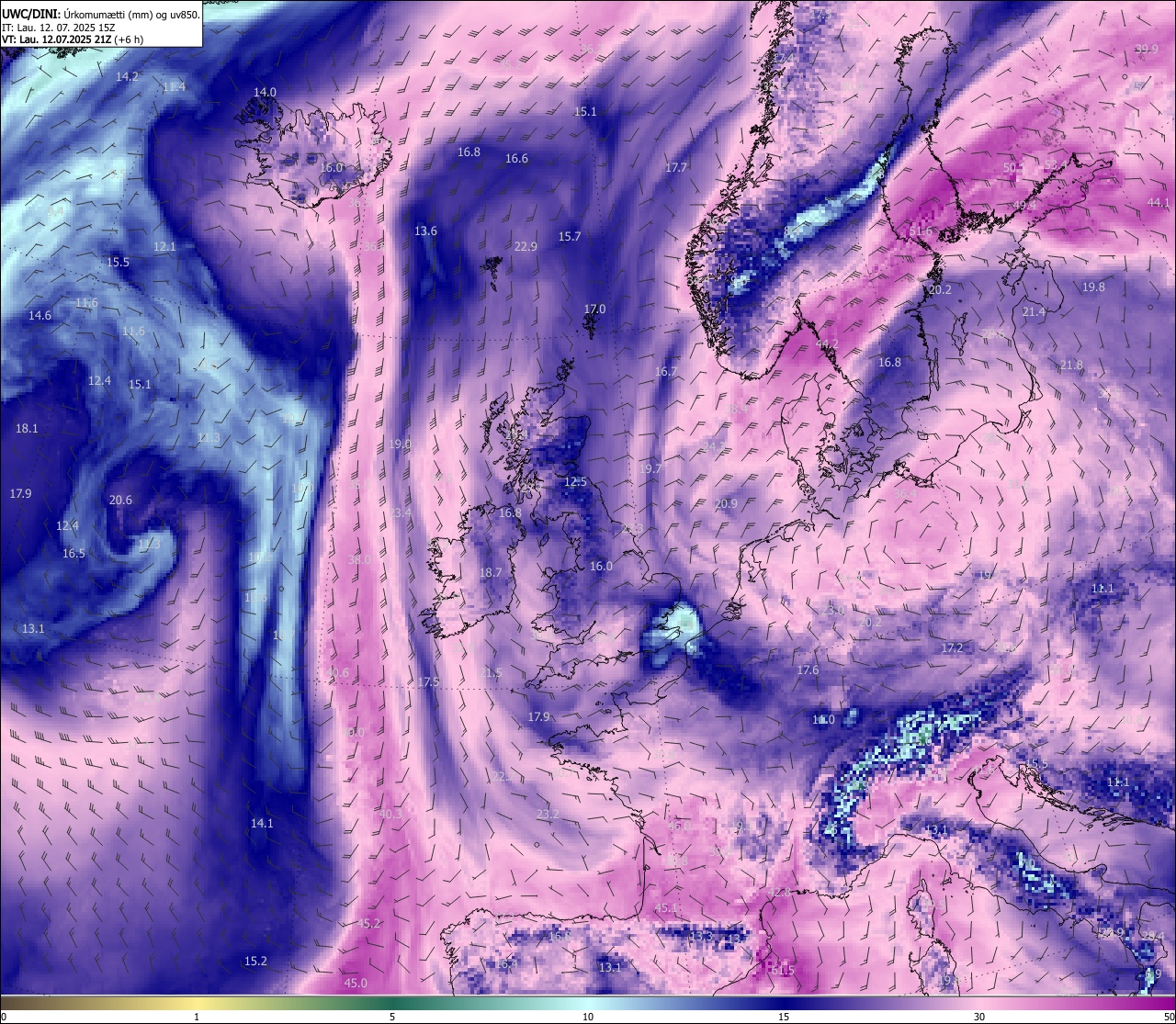Image resolution: width=1176 pixels, height=1024 pixels.
Task: Click the 17.6 value label
Action: pyautogui.click(x=808, y=670)
